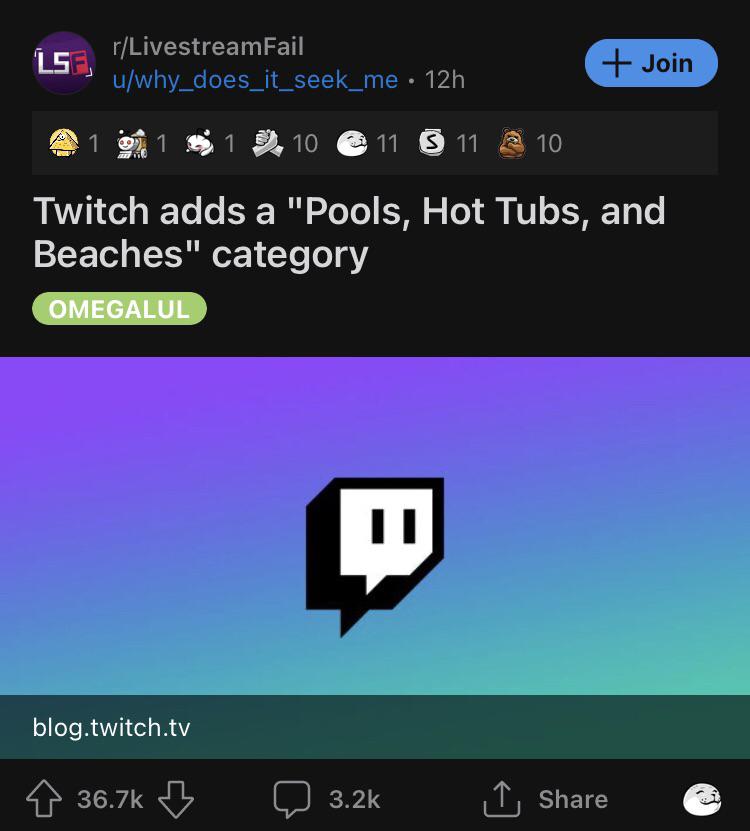Viewport: 750px width, 831px height.
Task: Open the blog.twitch.tv link bar
Action: (375, 727)
